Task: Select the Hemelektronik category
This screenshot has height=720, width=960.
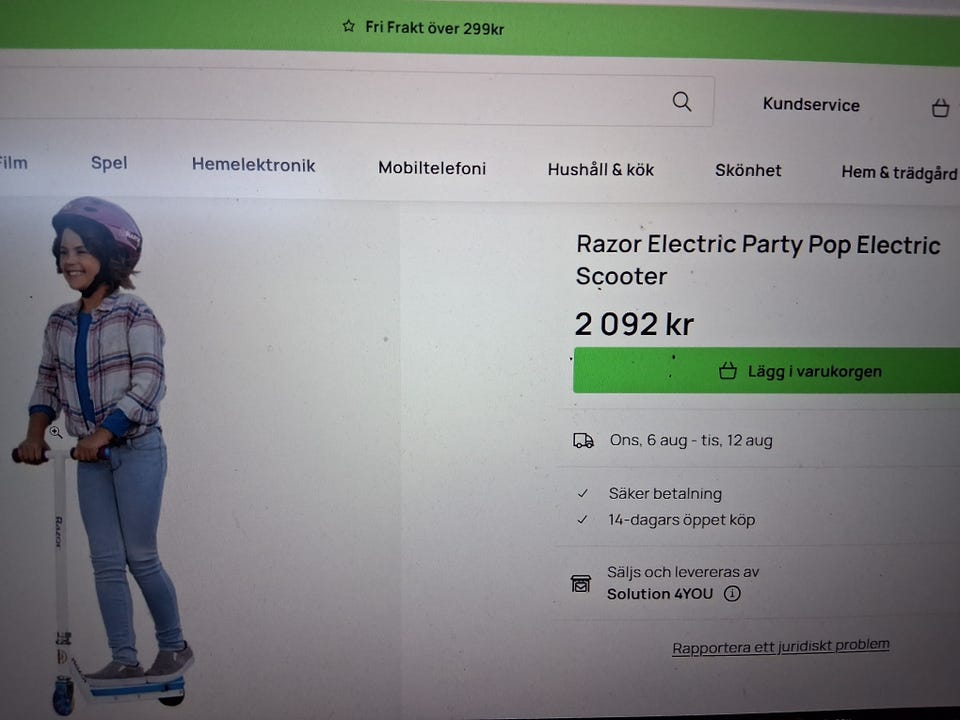Action: pyautogui.click(x=253, y=165)
